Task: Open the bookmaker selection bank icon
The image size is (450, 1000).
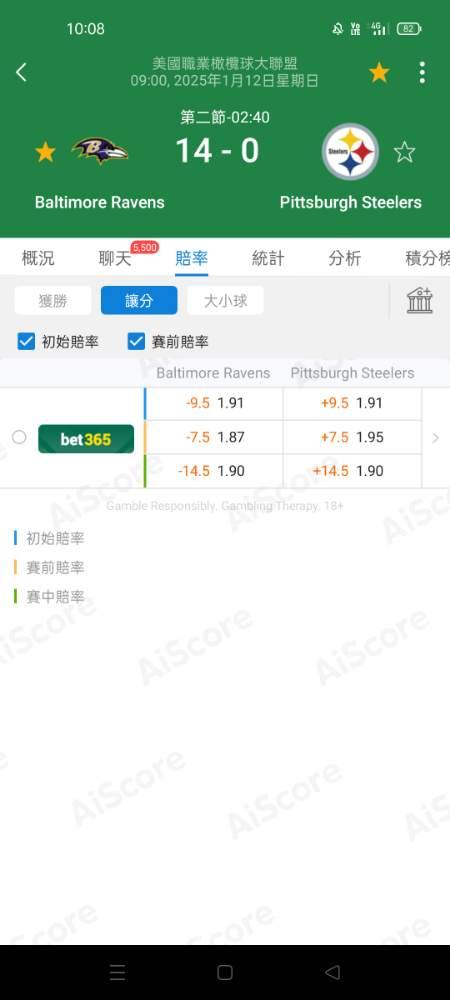Action: [419, 300]
